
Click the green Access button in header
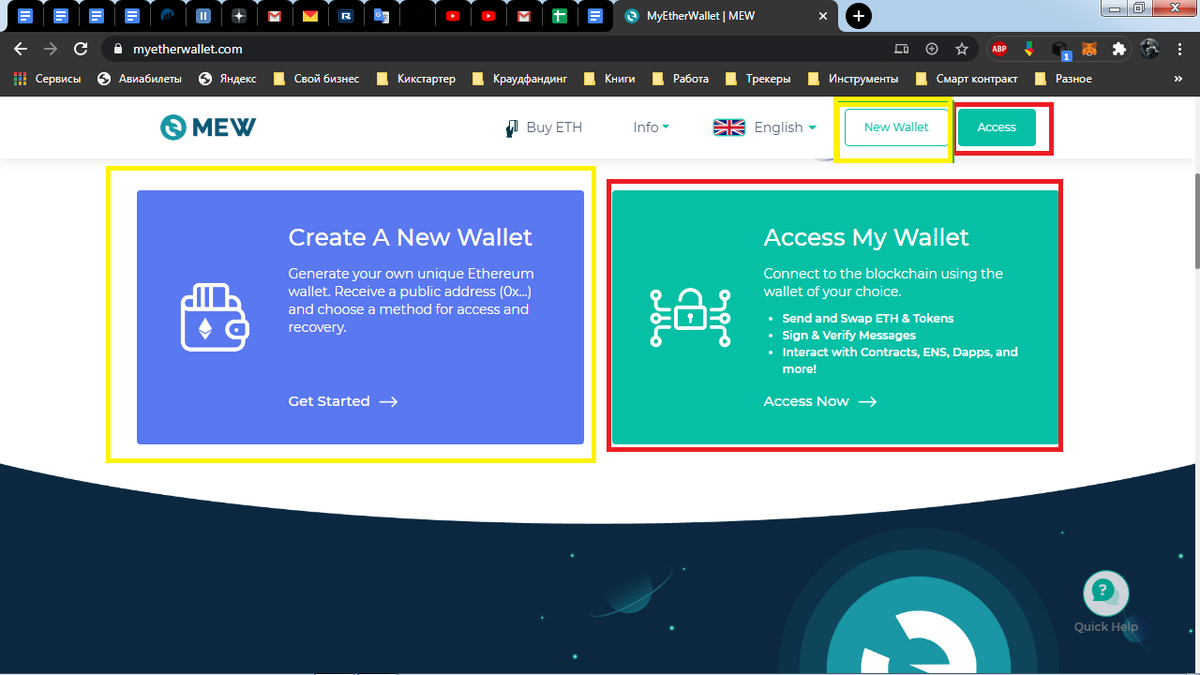click(x=996, y=127)
